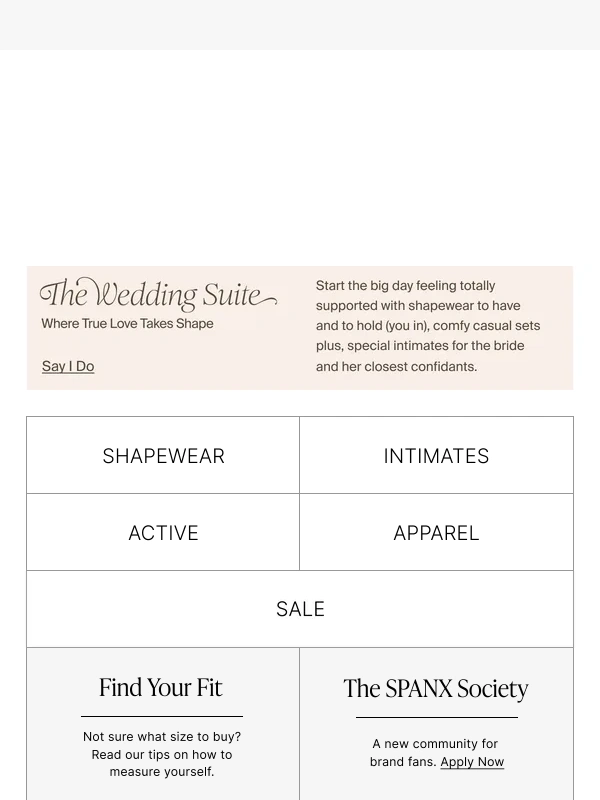
Task: Select the APPAREL category
Action: (436, 533)
